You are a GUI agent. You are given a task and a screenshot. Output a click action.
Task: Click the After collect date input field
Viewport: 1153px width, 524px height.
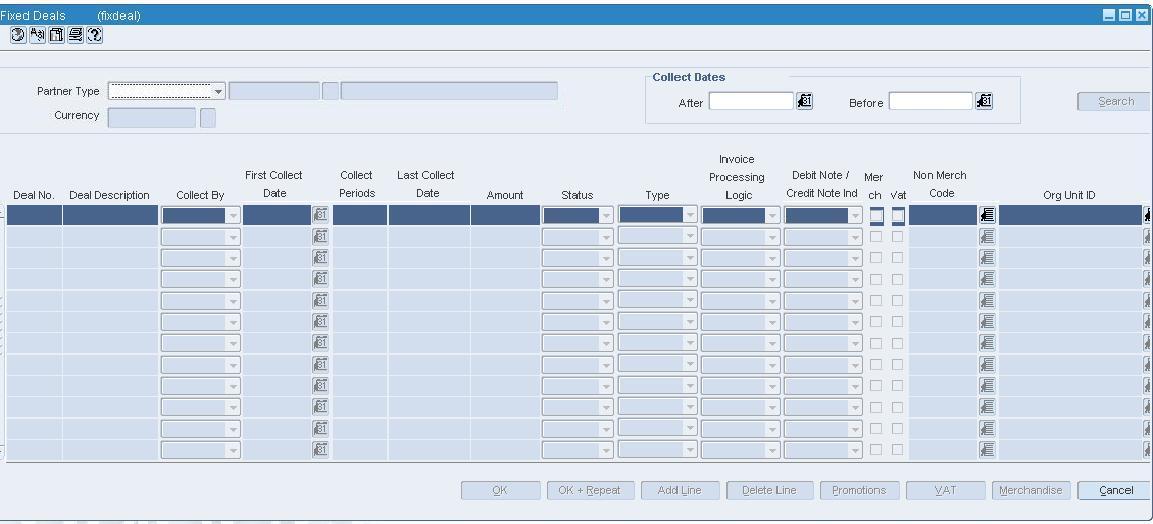click(x=751, y=101)
